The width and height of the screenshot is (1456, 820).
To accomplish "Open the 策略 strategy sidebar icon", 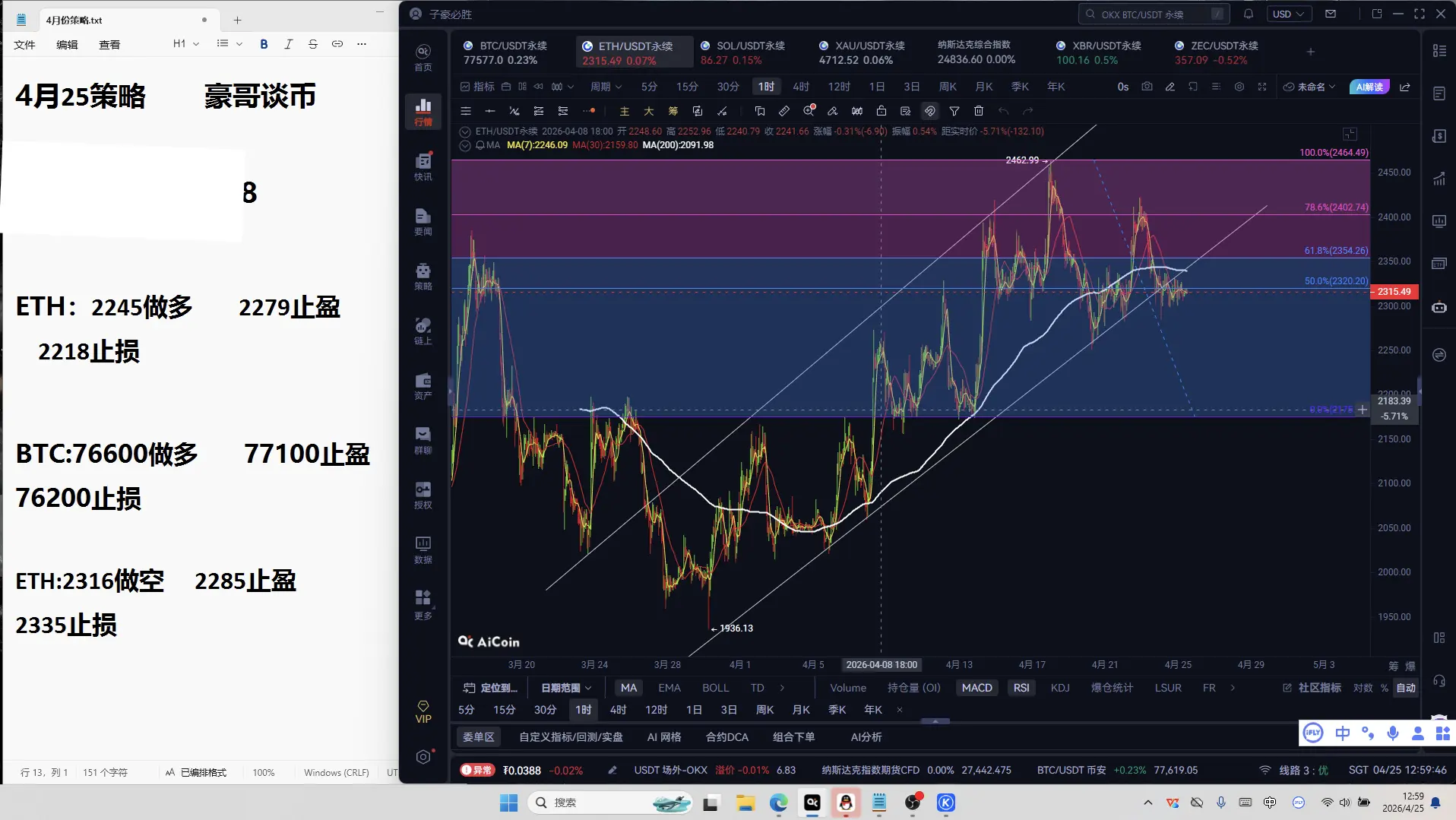I will click(423, 276).
